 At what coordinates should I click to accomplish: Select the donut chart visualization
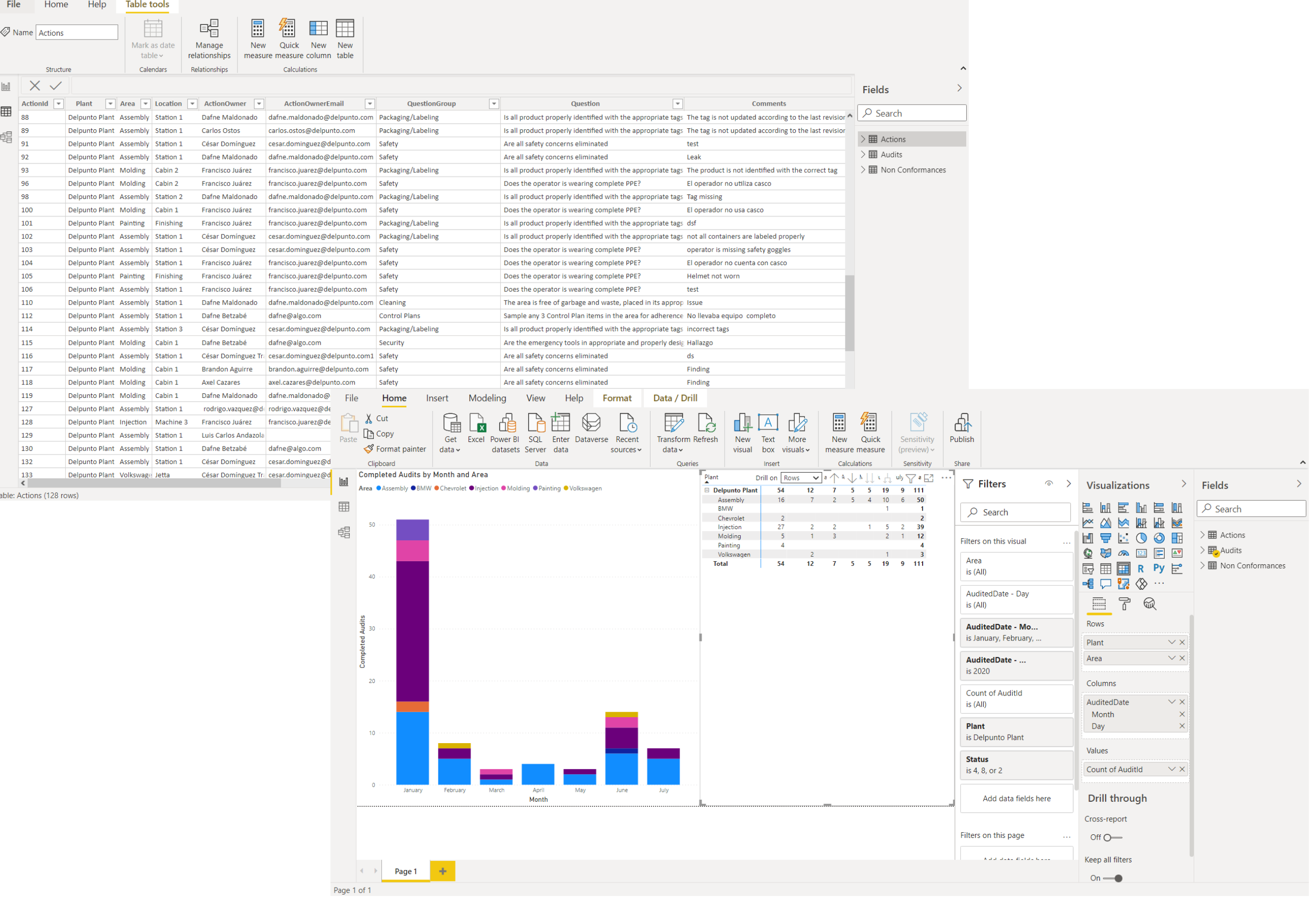pos(1160,539)
